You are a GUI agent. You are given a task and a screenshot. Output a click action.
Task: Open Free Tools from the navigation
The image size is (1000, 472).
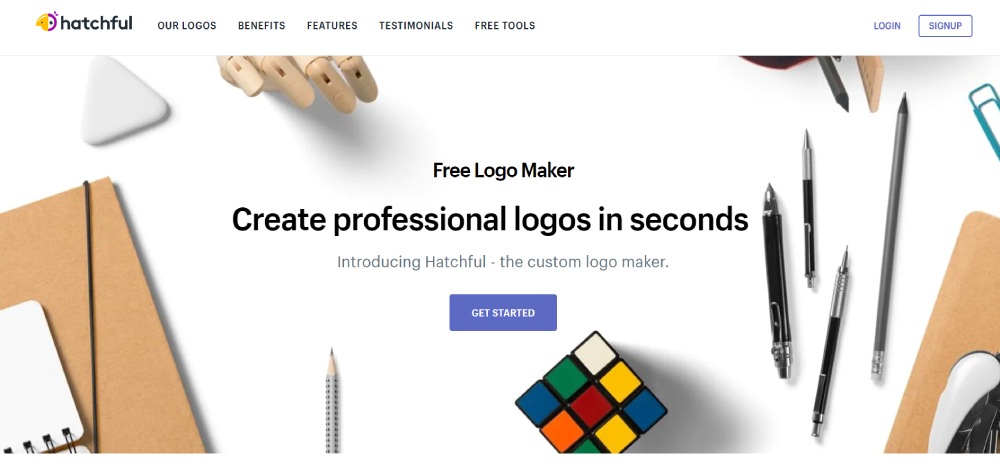pos(505,26)
